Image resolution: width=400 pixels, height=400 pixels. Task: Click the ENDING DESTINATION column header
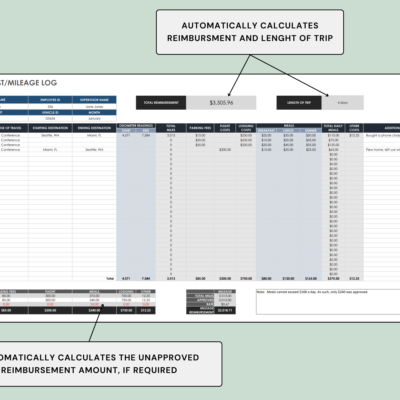pos(94,128)
